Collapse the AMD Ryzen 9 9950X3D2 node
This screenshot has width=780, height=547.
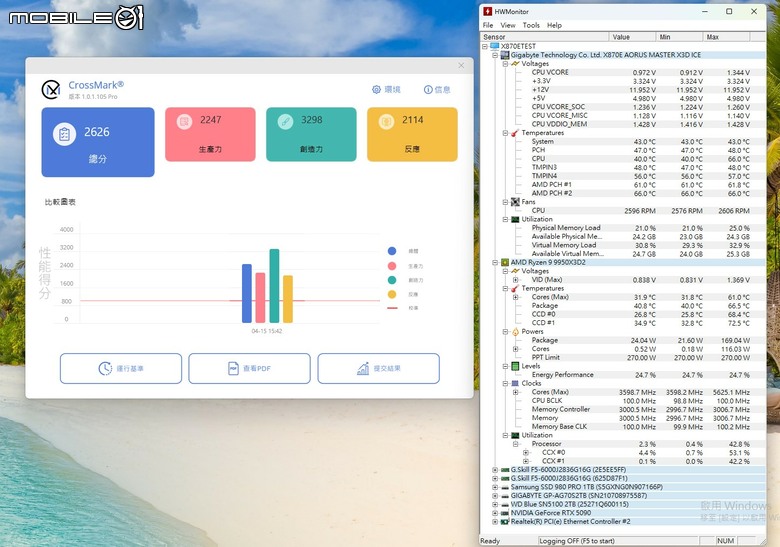(x=495, y=263)
